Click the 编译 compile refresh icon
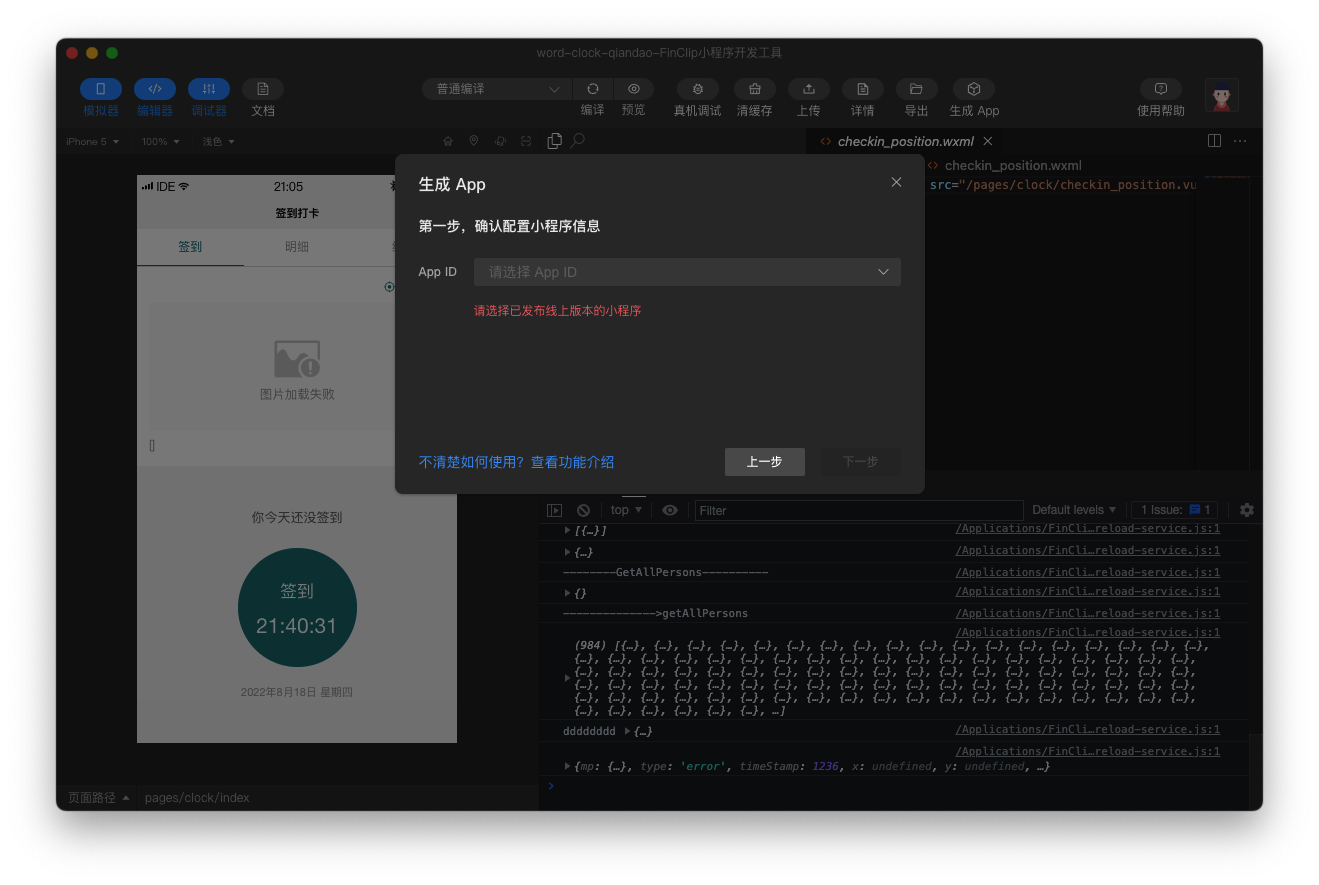 (593, 89)
